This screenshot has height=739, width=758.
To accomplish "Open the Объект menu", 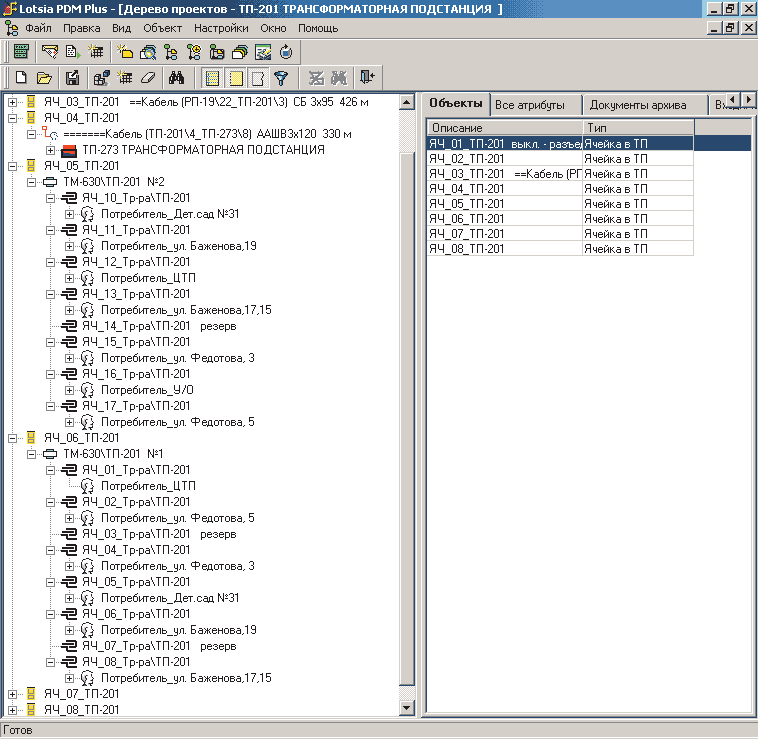I will [x=162, y=29].
